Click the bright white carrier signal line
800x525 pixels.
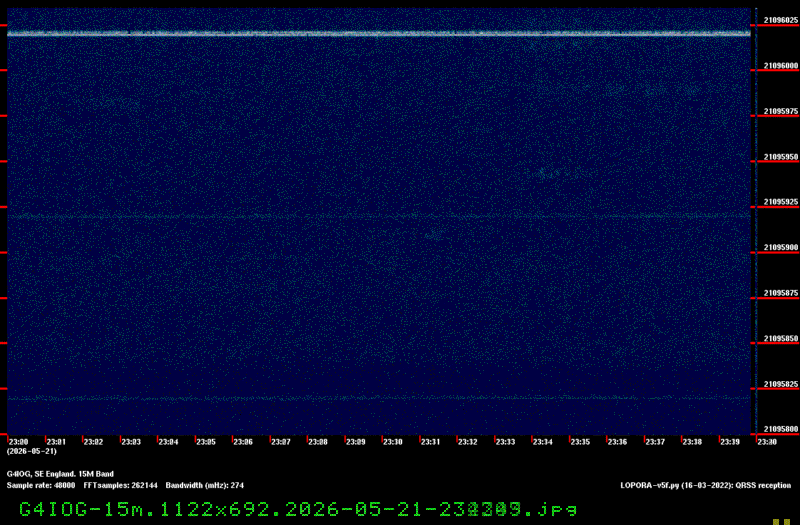(379, 34)
